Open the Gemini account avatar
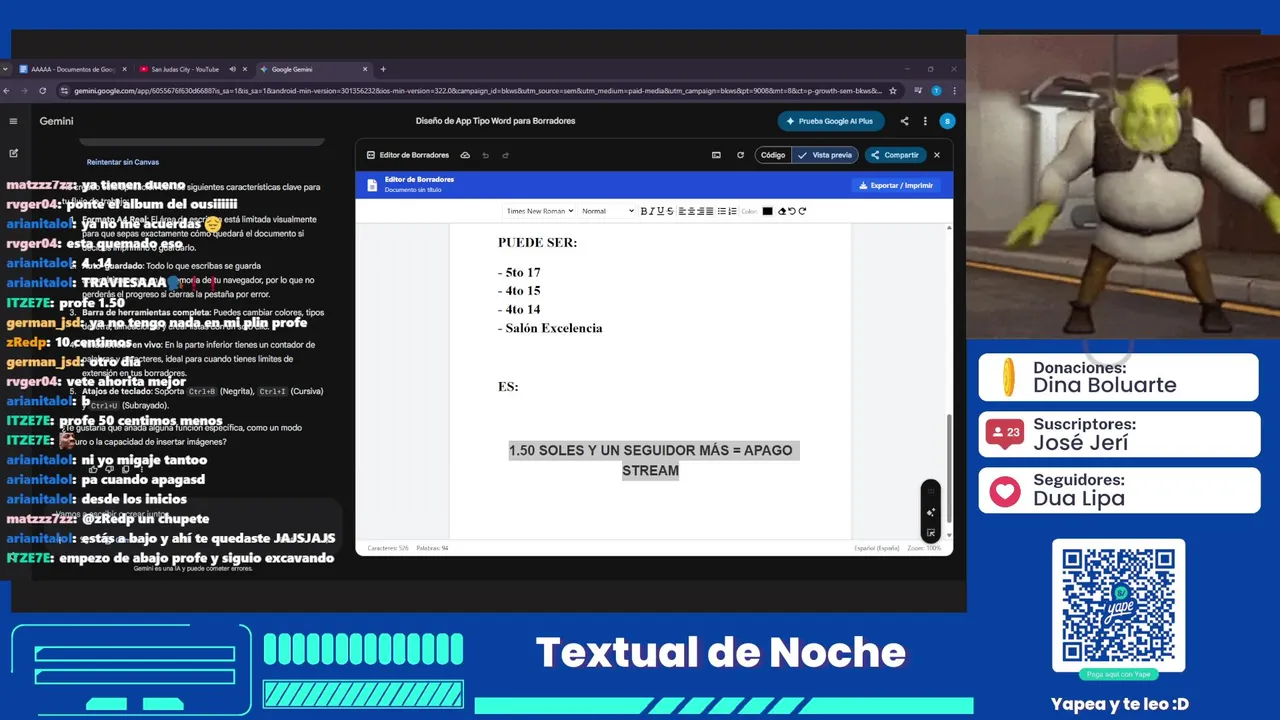 point(947,121)
